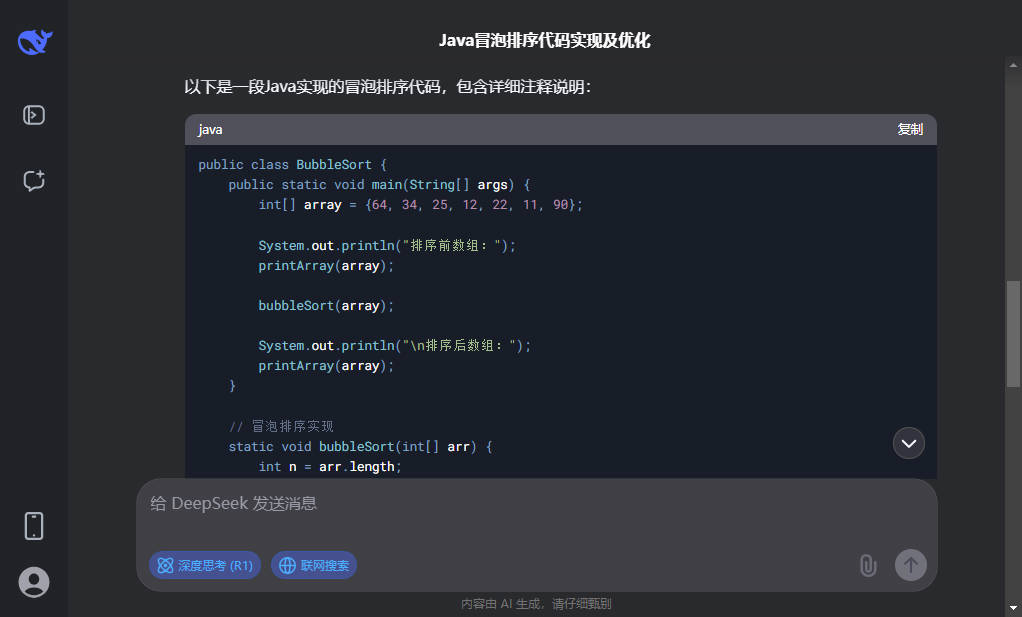
Task: Toggle the 深度思考 (R1) deep thinking mode
Action: pos(205,566)
